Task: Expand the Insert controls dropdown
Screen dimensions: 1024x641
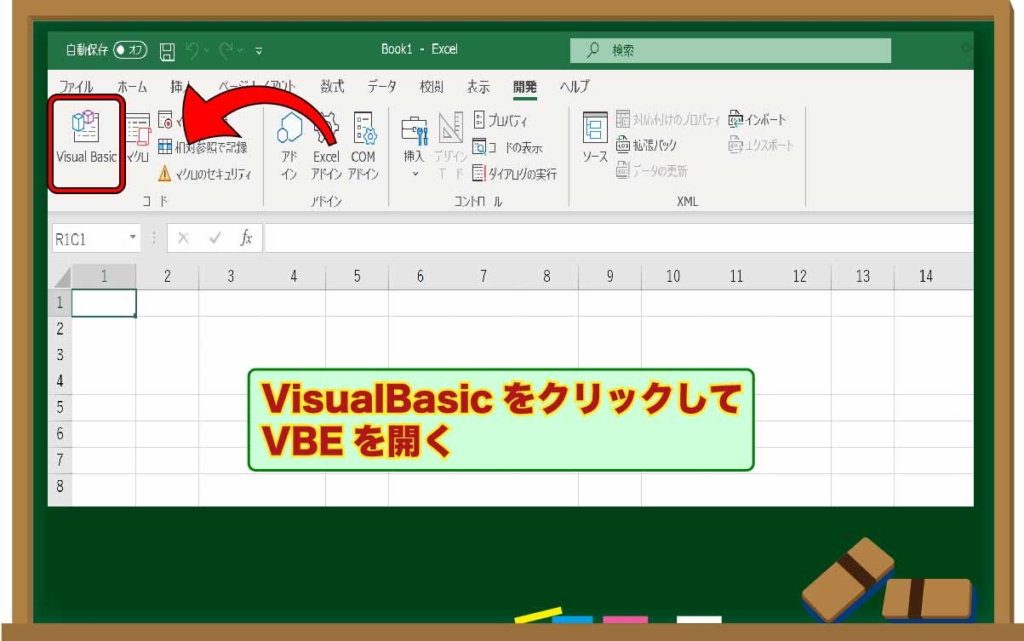Action: coord(414,174)
